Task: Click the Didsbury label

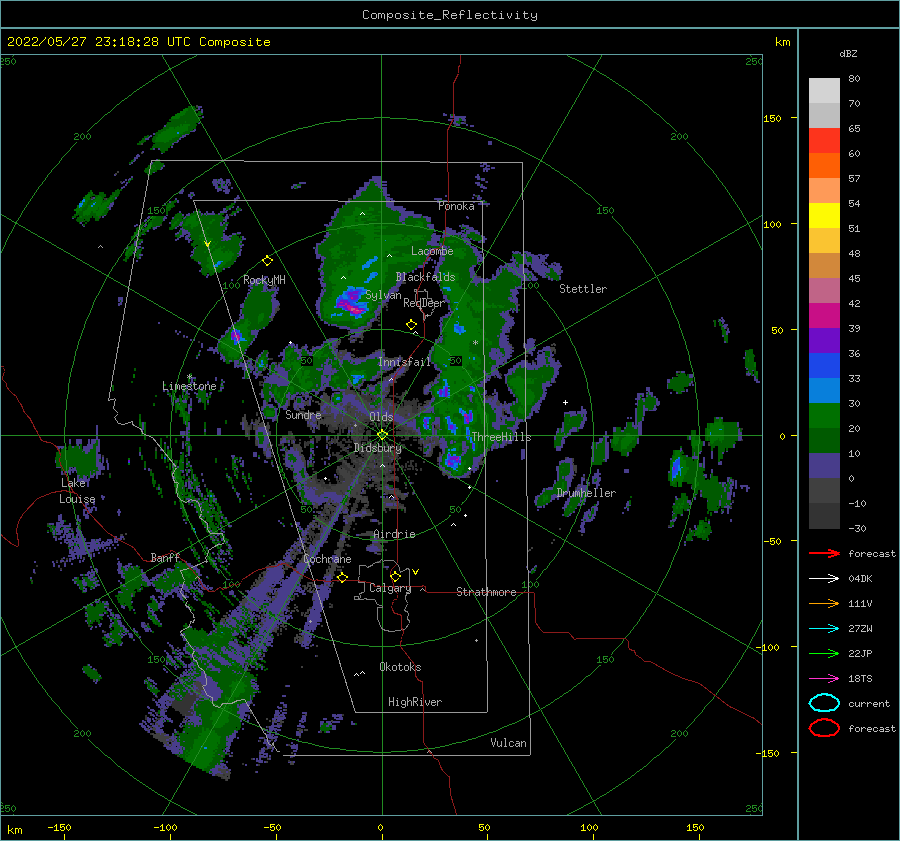Action: [x=378, y=448]
